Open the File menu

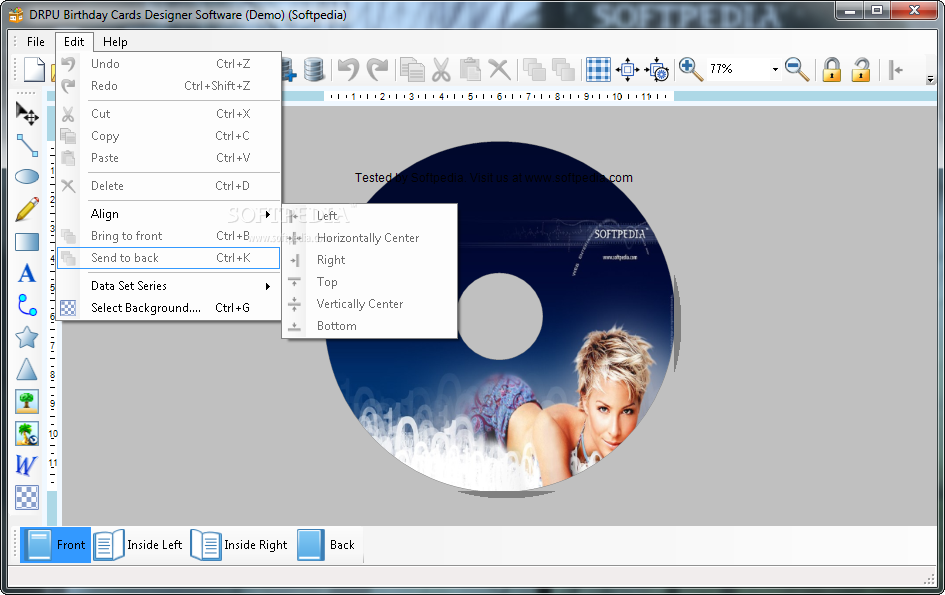coord(36,42)
